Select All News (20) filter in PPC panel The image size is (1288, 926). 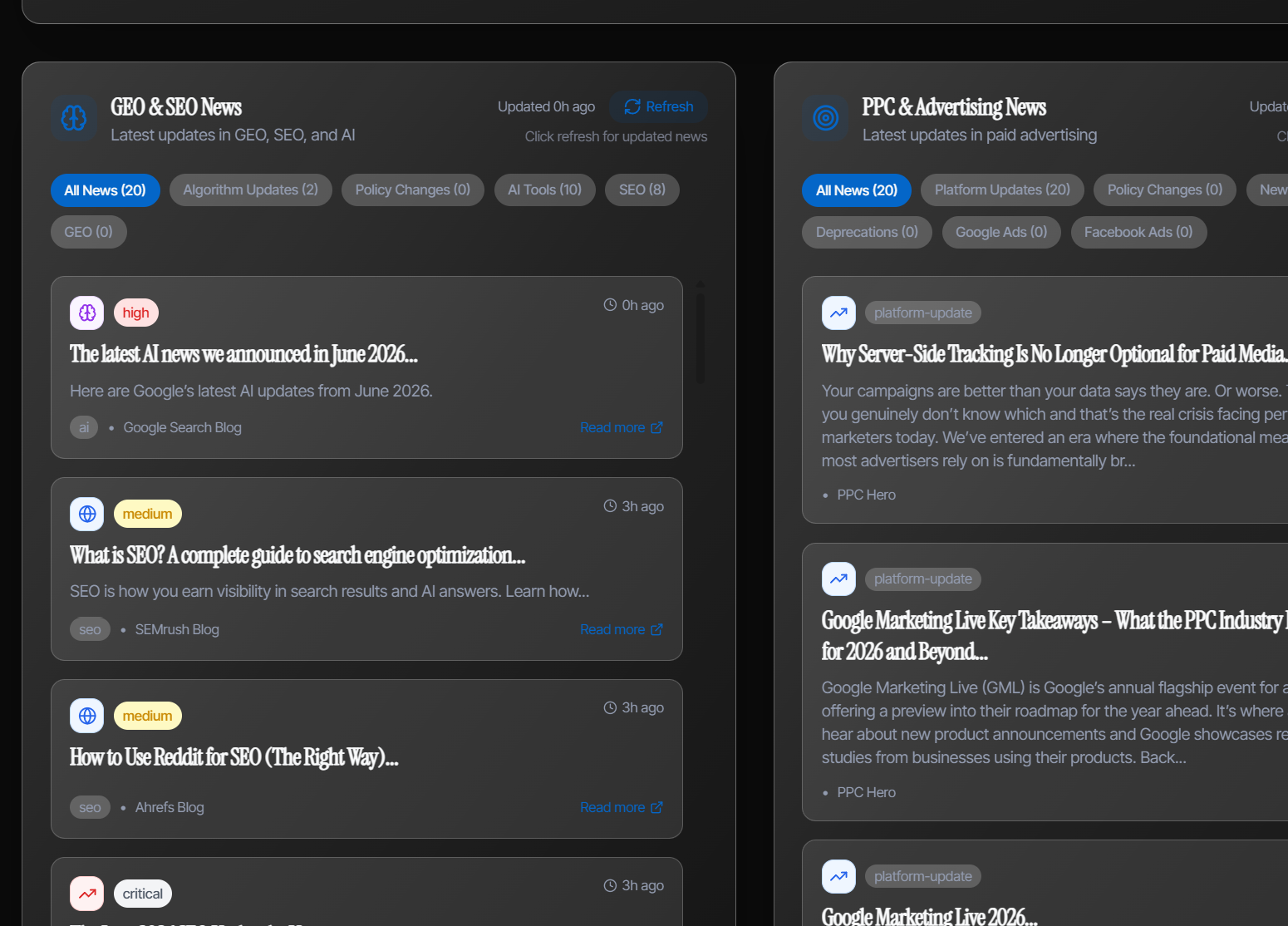pos(857,190)
